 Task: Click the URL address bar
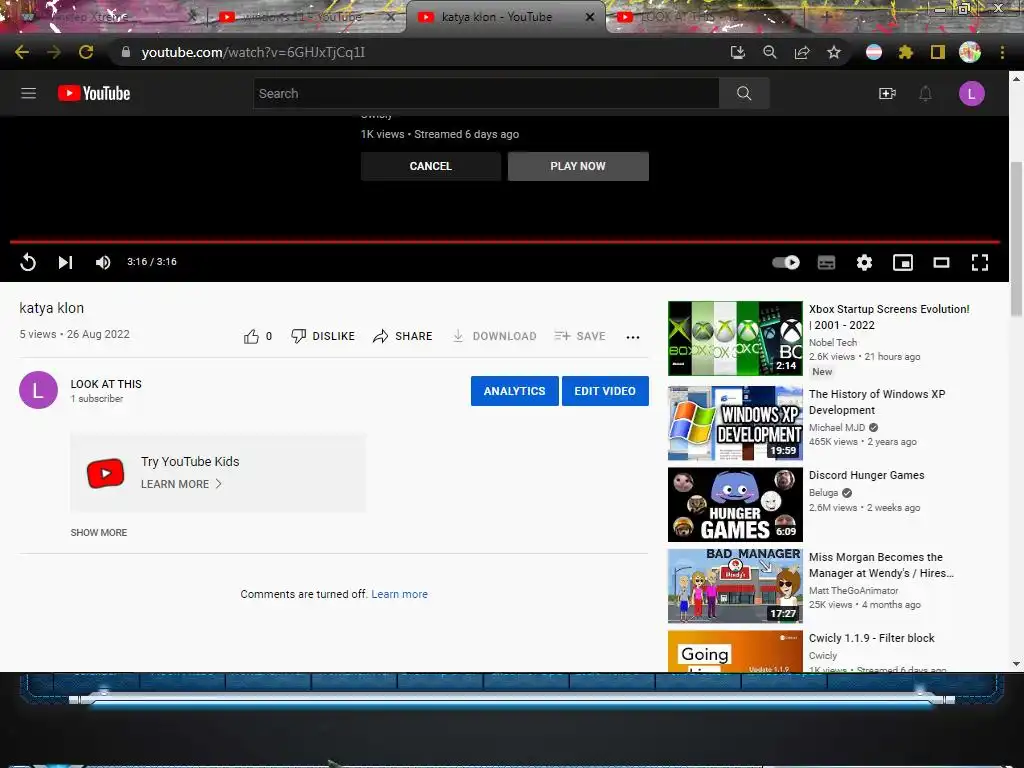point(418,52)
